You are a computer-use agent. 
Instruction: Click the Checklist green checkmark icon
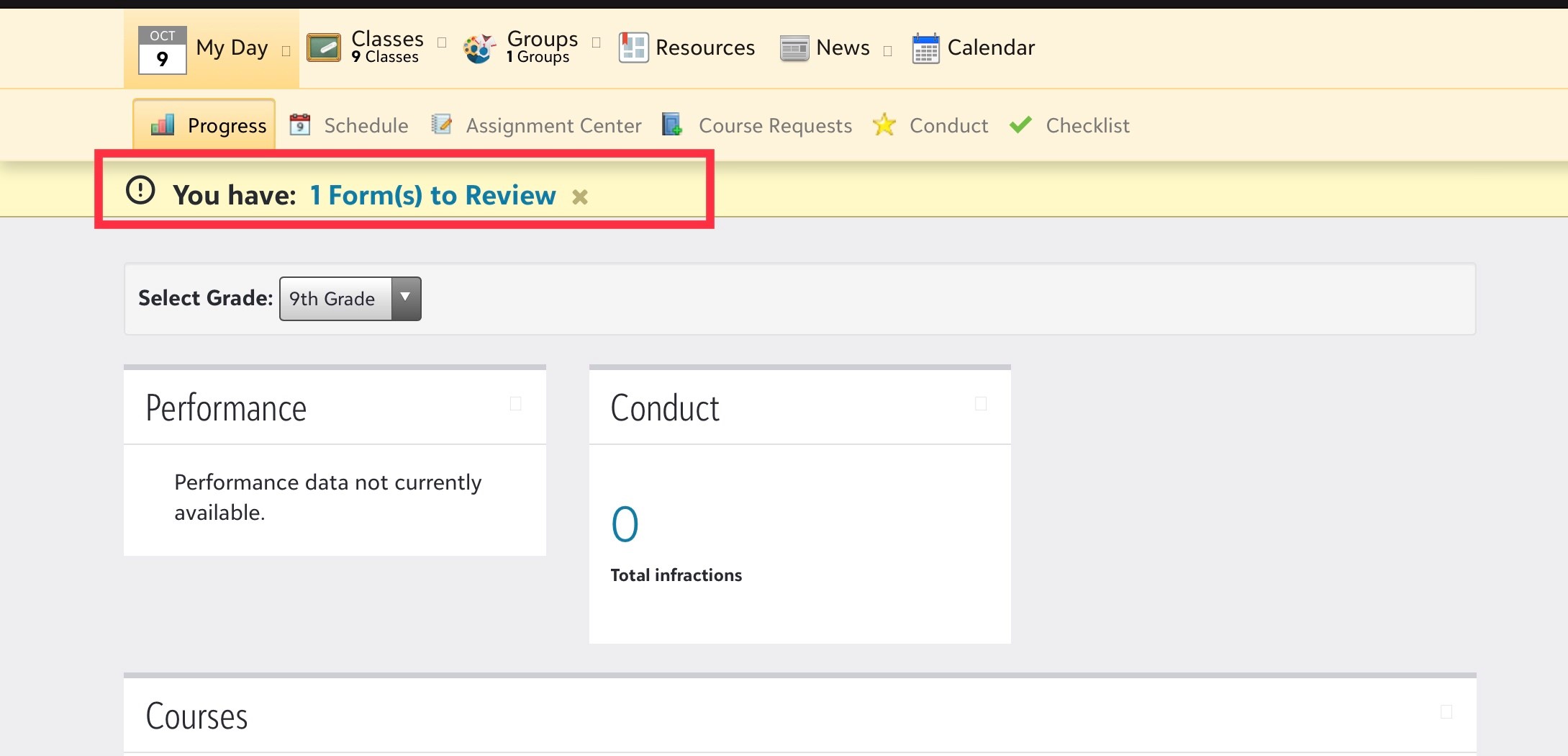(1020, 125)
